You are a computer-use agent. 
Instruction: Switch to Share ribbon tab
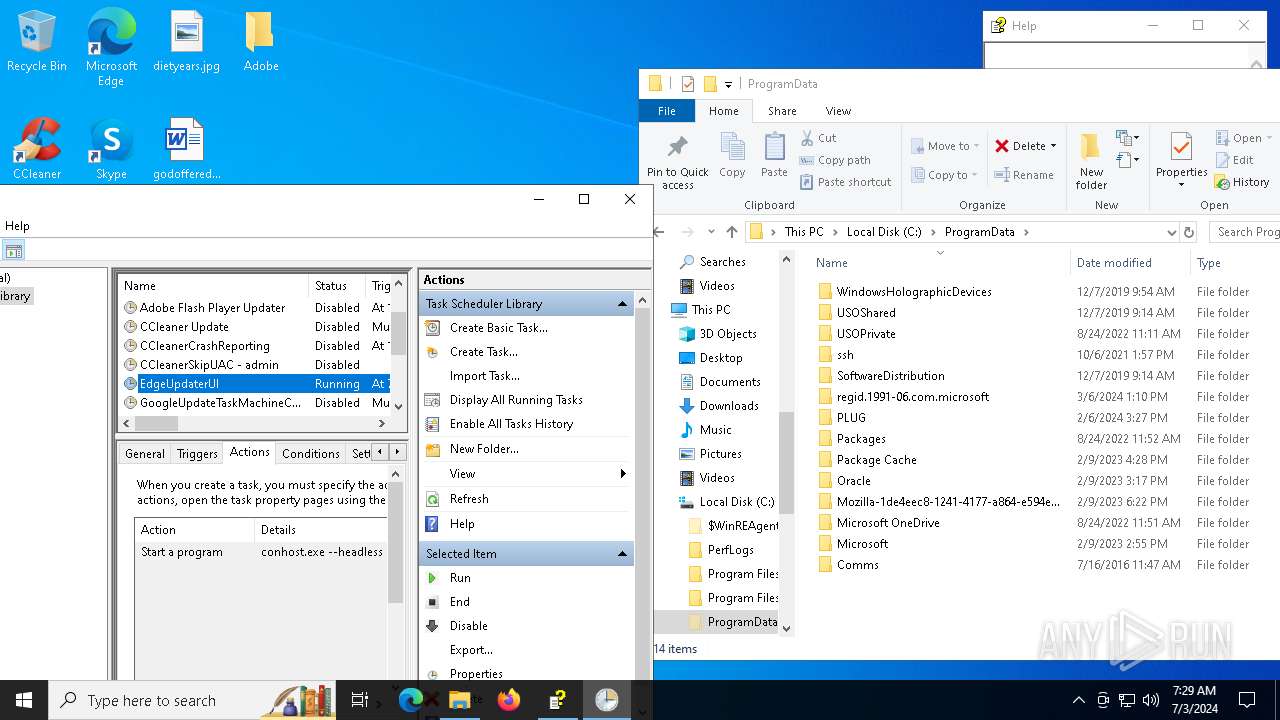point(782,111)
